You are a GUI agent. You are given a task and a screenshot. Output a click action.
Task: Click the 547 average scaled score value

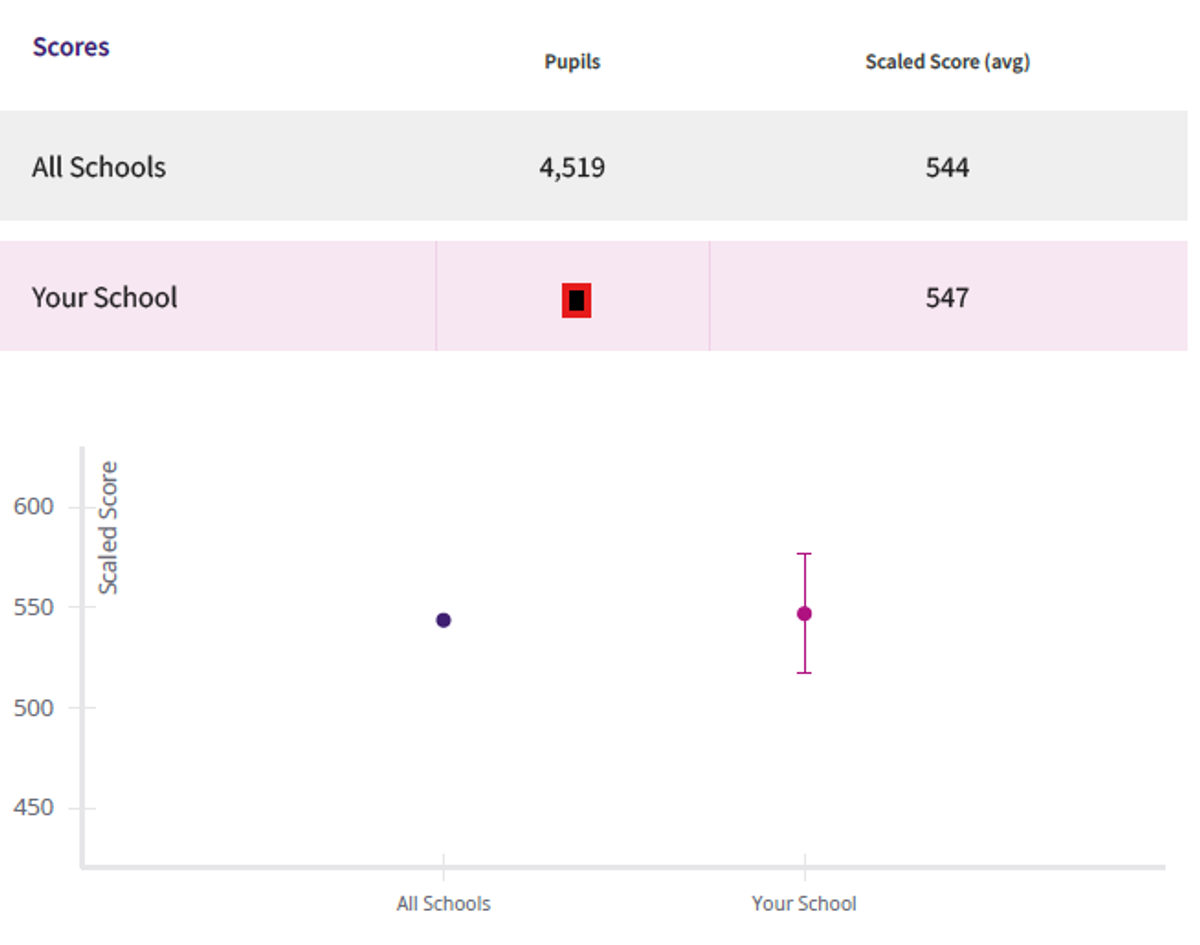click(947, 298)
